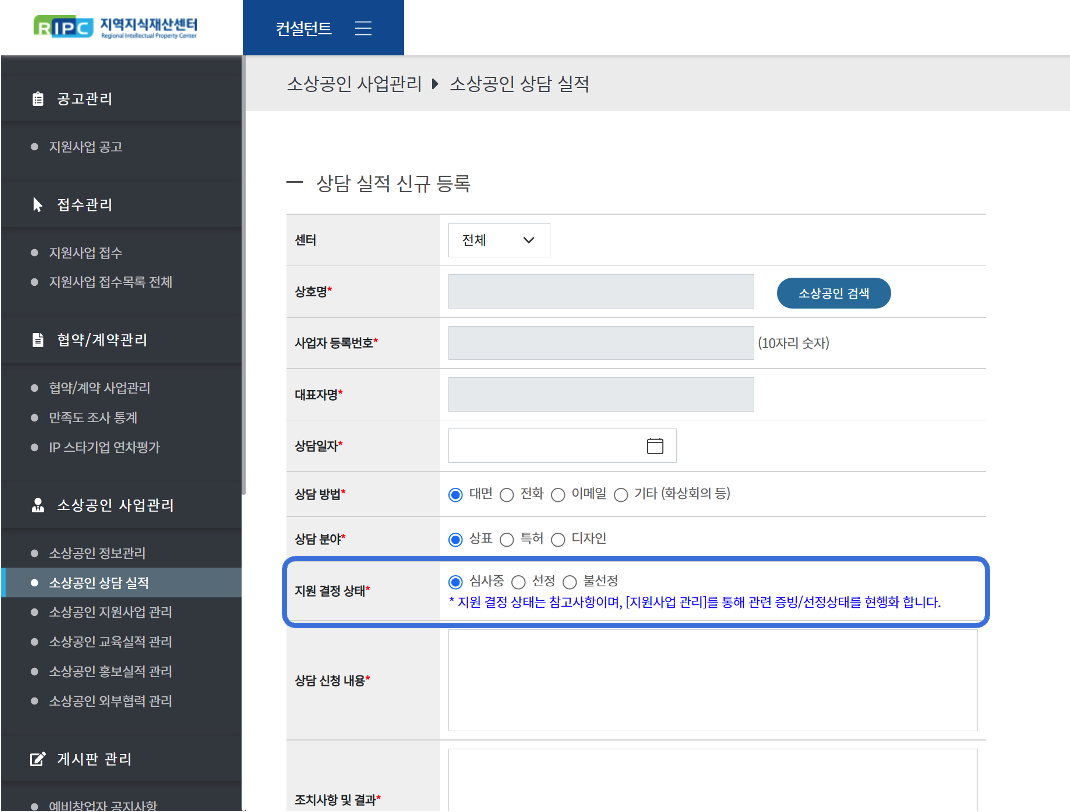
Task: Select 전화 as the 상담 방법
Action: (507, 494)
